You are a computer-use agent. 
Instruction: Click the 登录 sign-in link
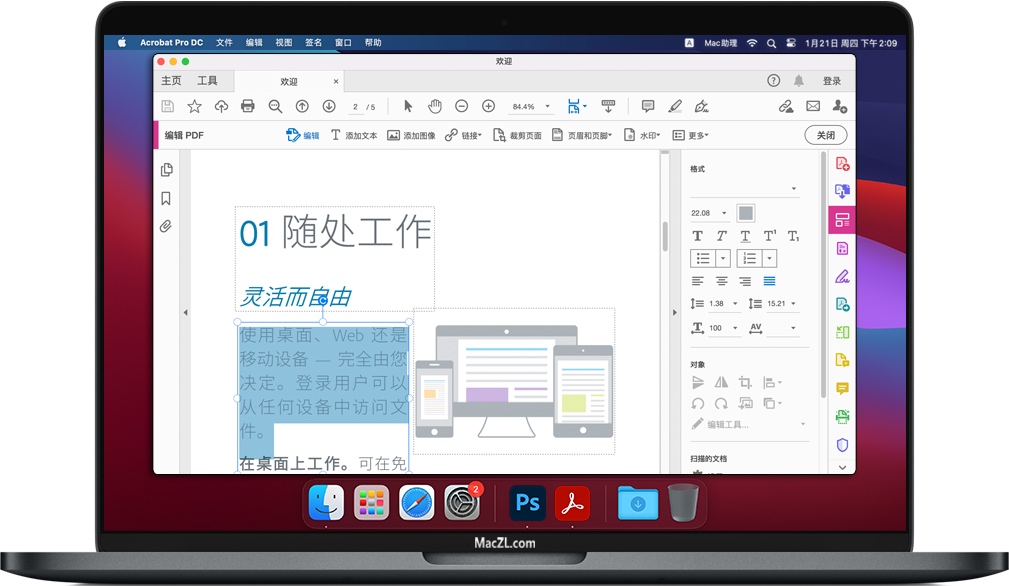831,81
